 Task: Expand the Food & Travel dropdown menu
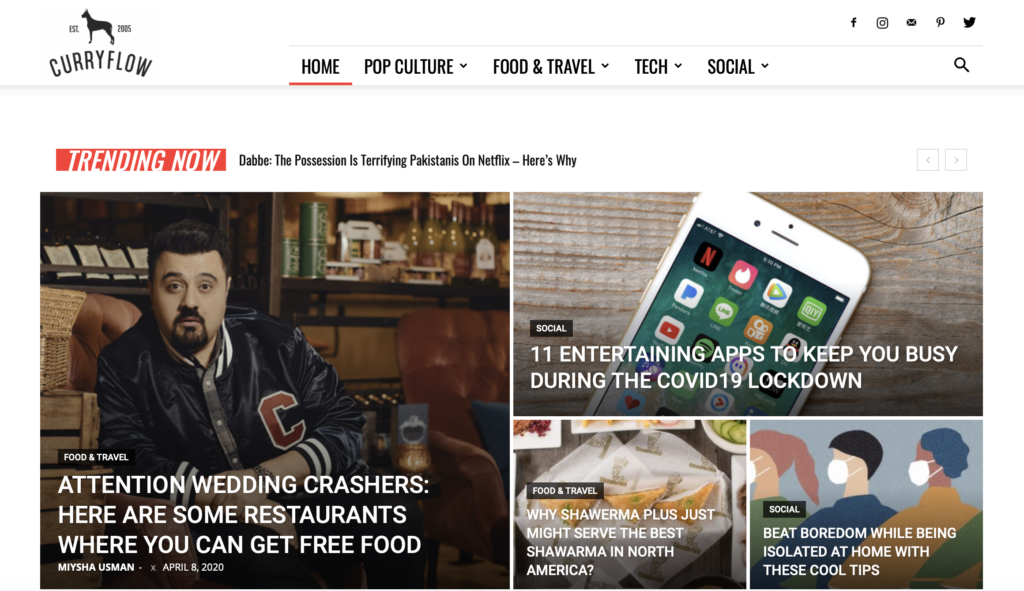[551, 67]
